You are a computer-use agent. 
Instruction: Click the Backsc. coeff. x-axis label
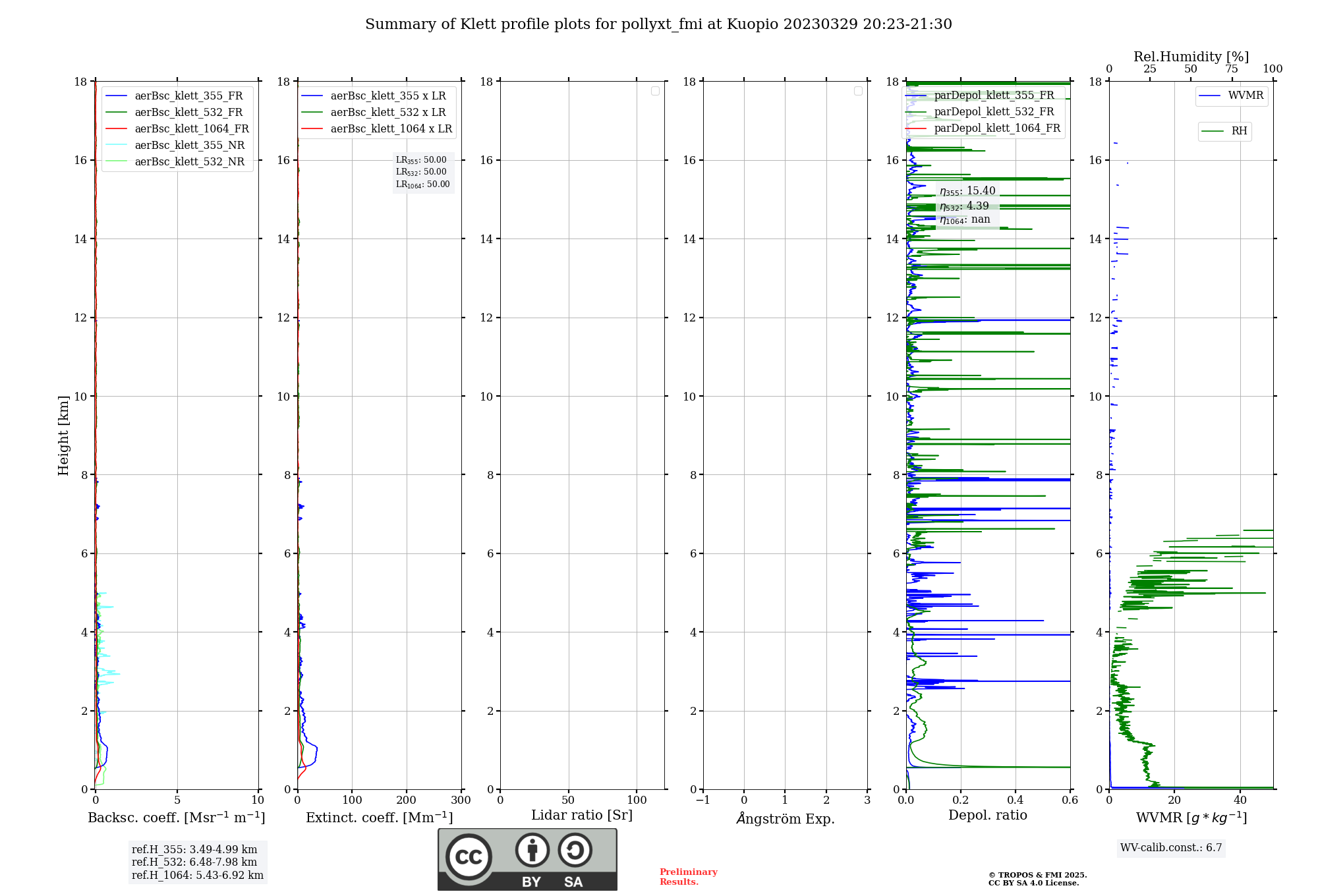tap(177, 818)
